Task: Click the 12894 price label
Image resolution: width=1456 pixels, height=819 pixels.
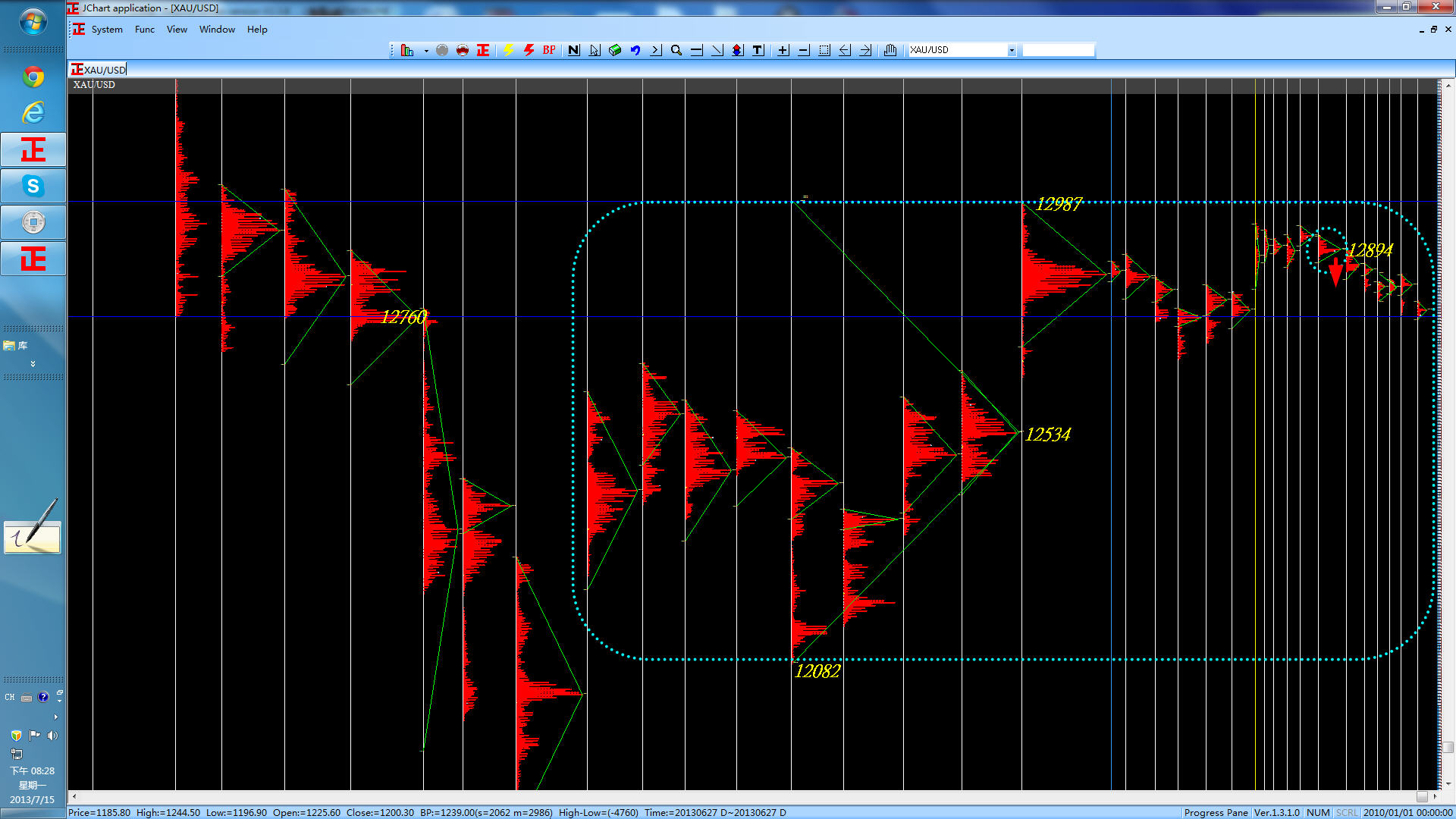Action: [x=1370, y=250]
